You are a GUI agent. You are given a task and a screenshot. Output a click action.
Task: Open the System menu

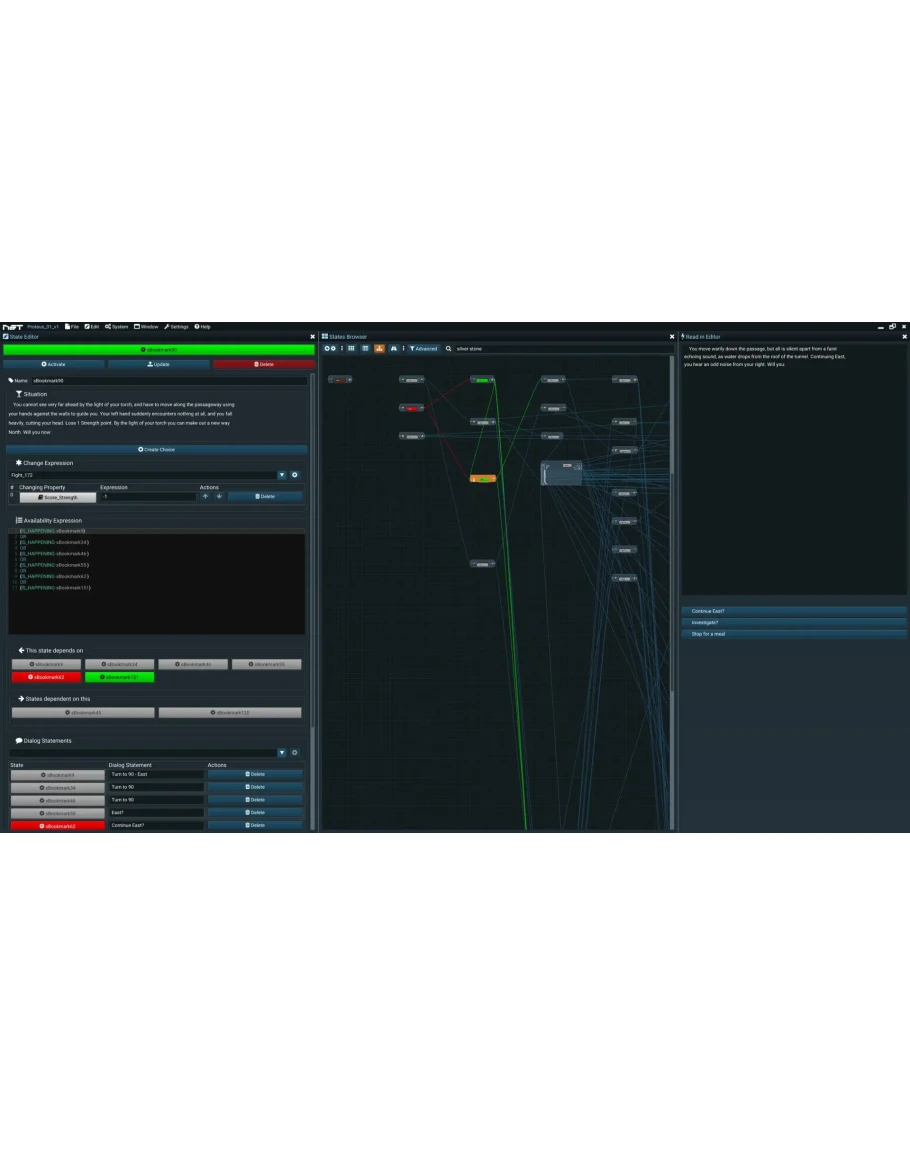(117, 326)
